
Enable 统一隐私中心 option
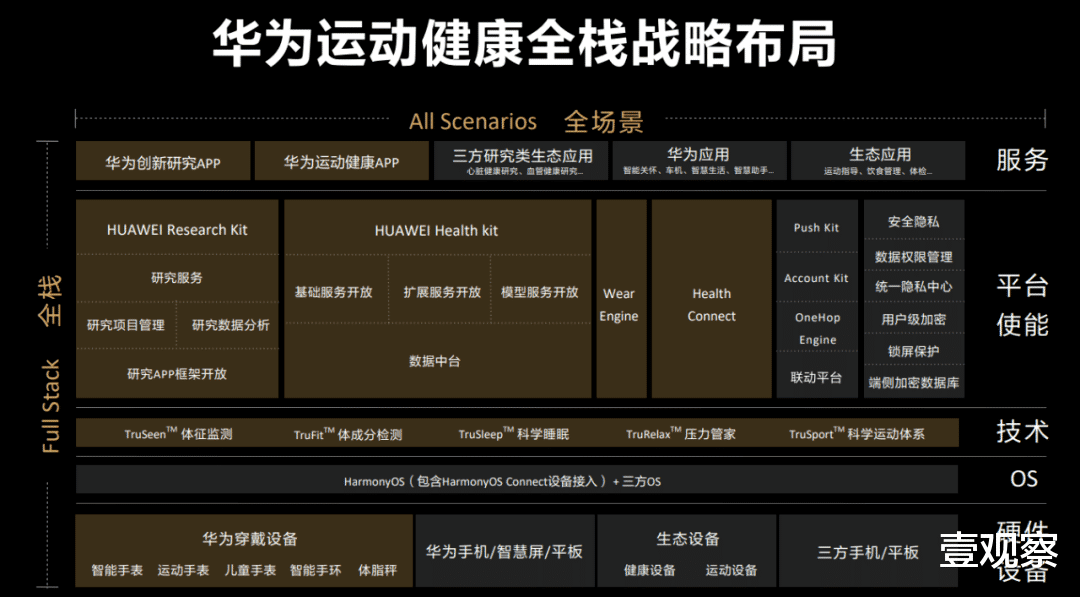point(913,286)
